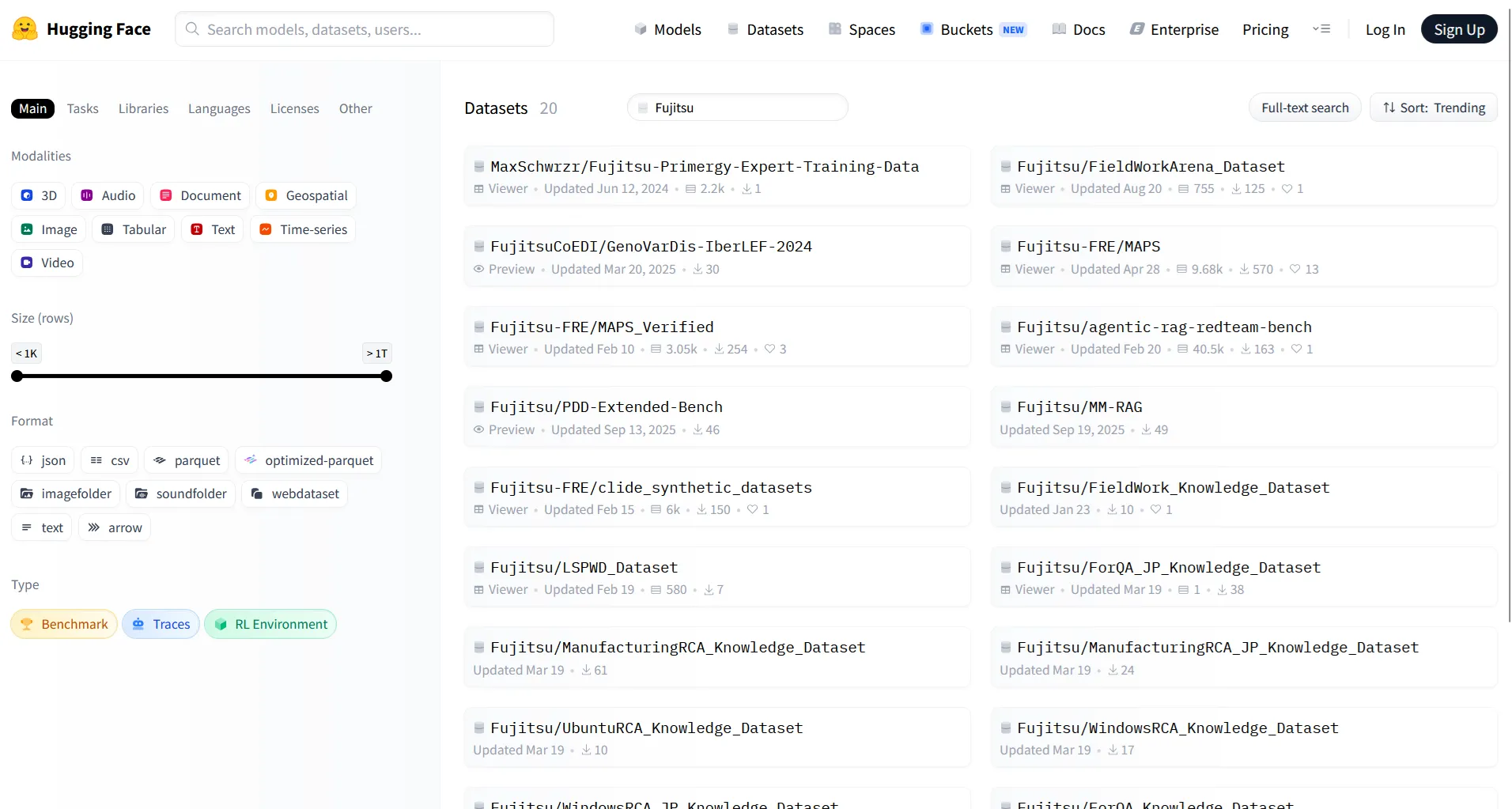The width and height of the screenshot is (1512, 809).
Task: Select the Audio modality icon
Action: [87, 195]
